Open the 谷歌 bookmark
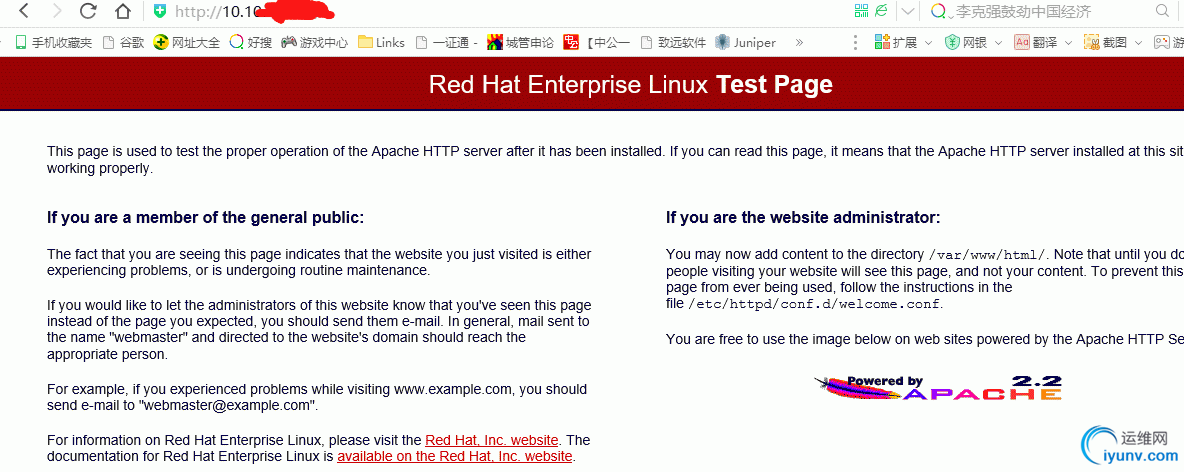This screenshot has height=472, width=1184. coord(122,42)
